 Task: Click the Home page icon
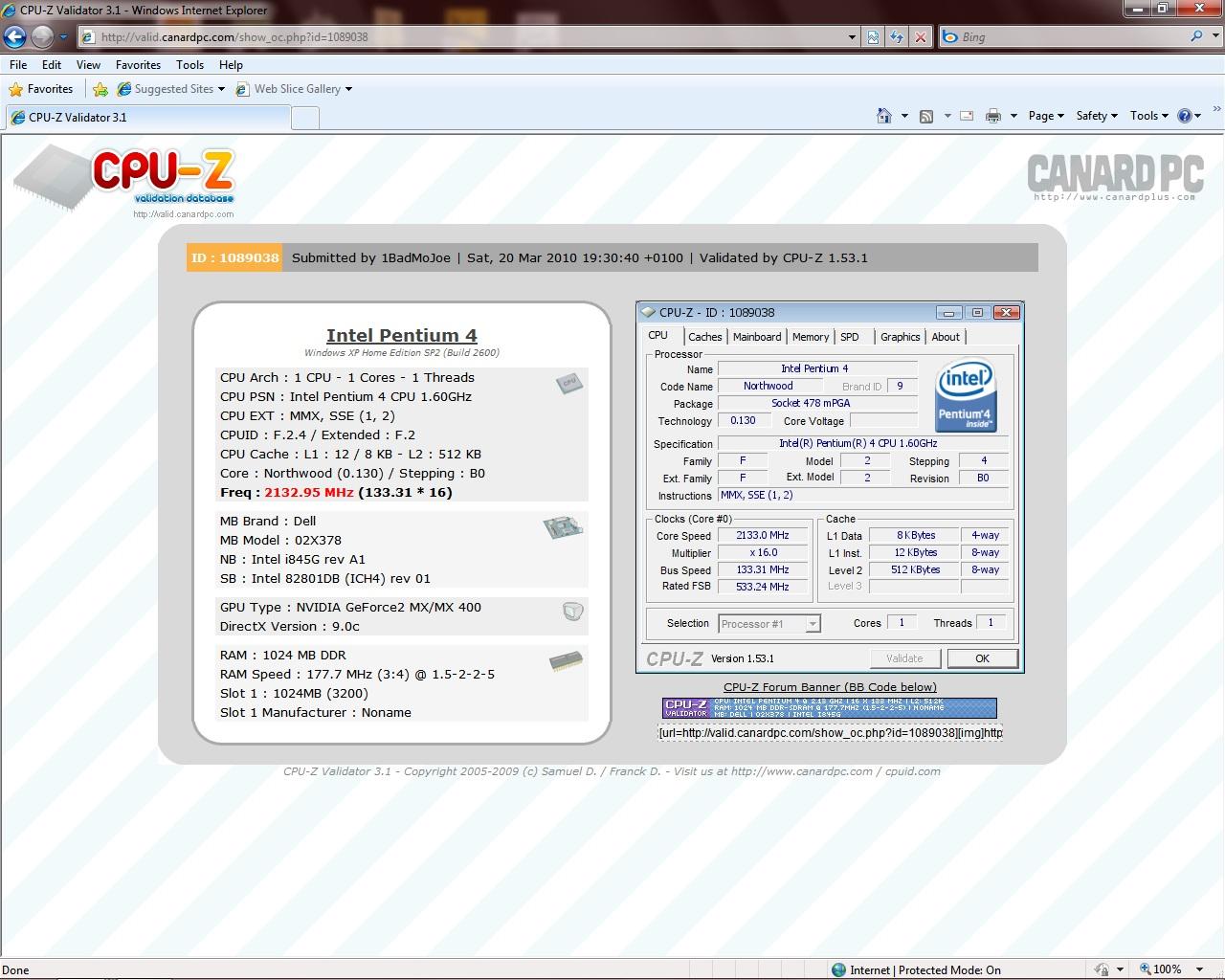[884, 116]
